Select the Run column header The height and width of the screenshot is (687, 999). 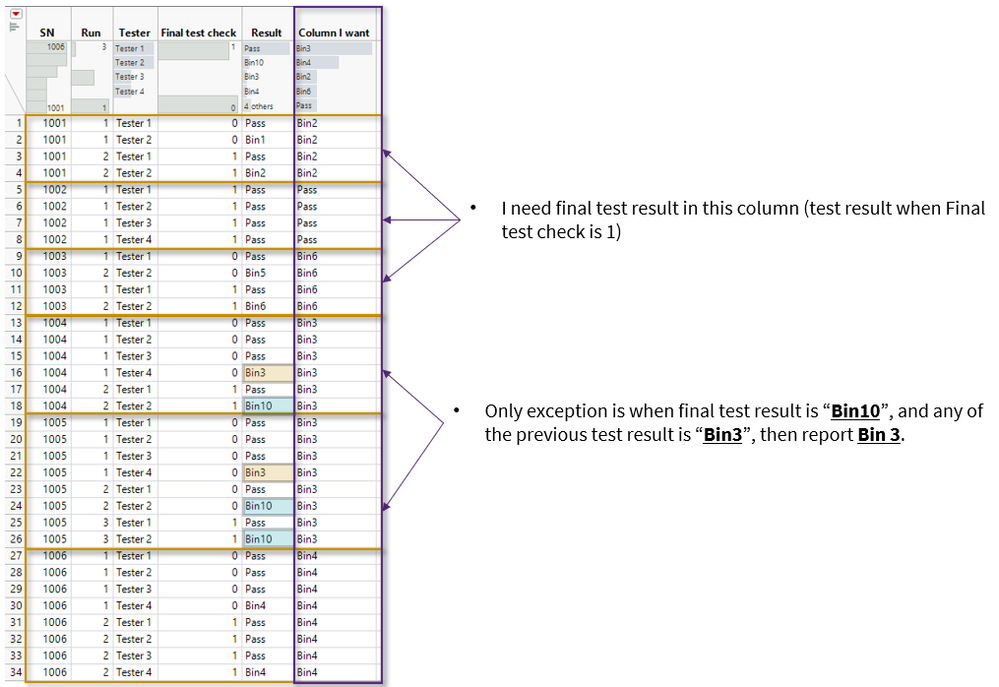[91, 32]
